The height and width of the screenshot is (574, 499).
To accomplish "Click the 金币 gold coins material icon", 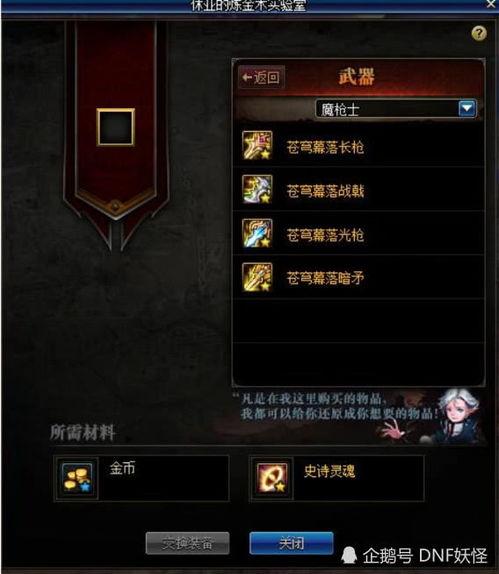I will click(77, 478).
